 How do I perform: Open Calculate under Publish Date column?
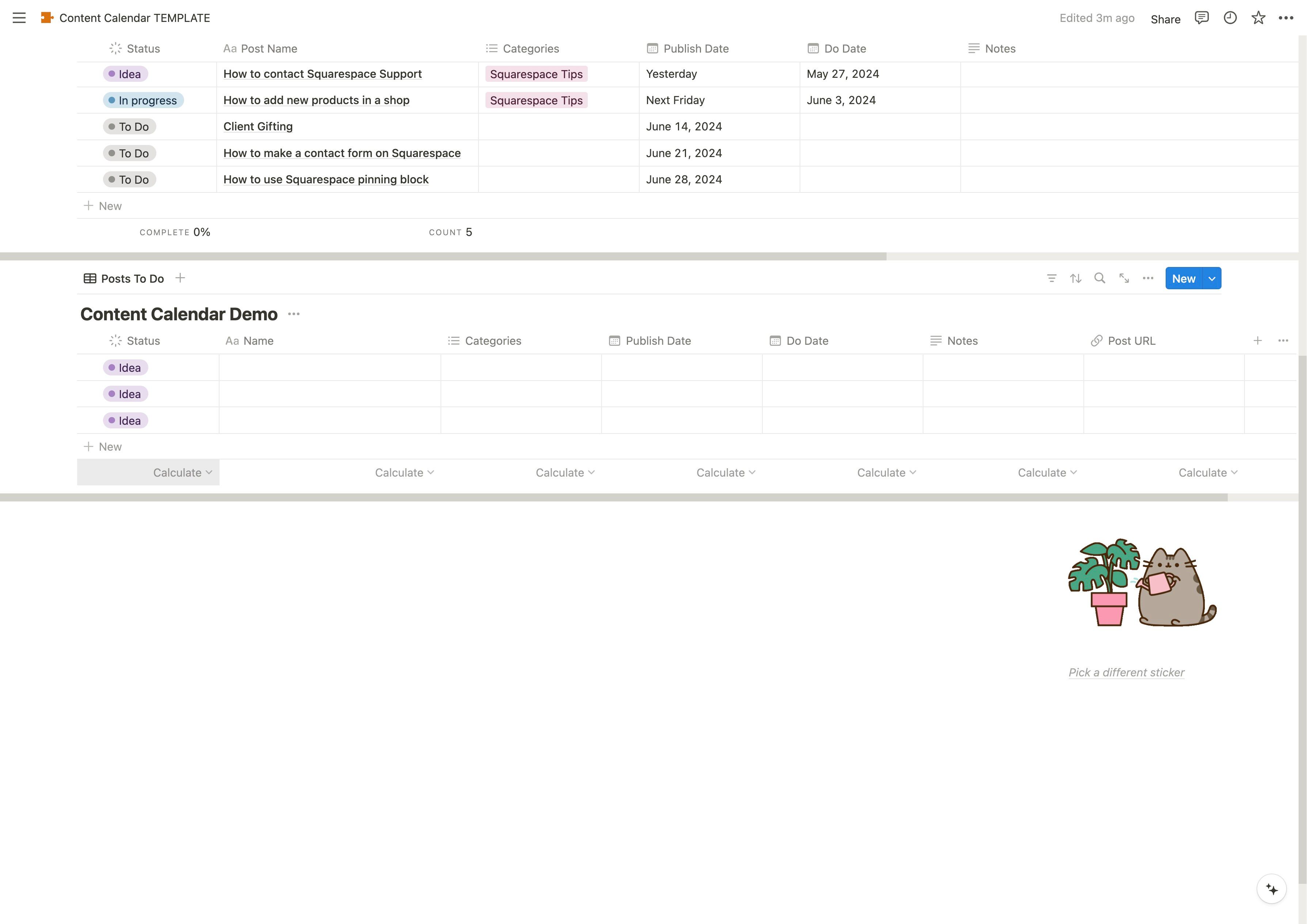coord(725,473)
